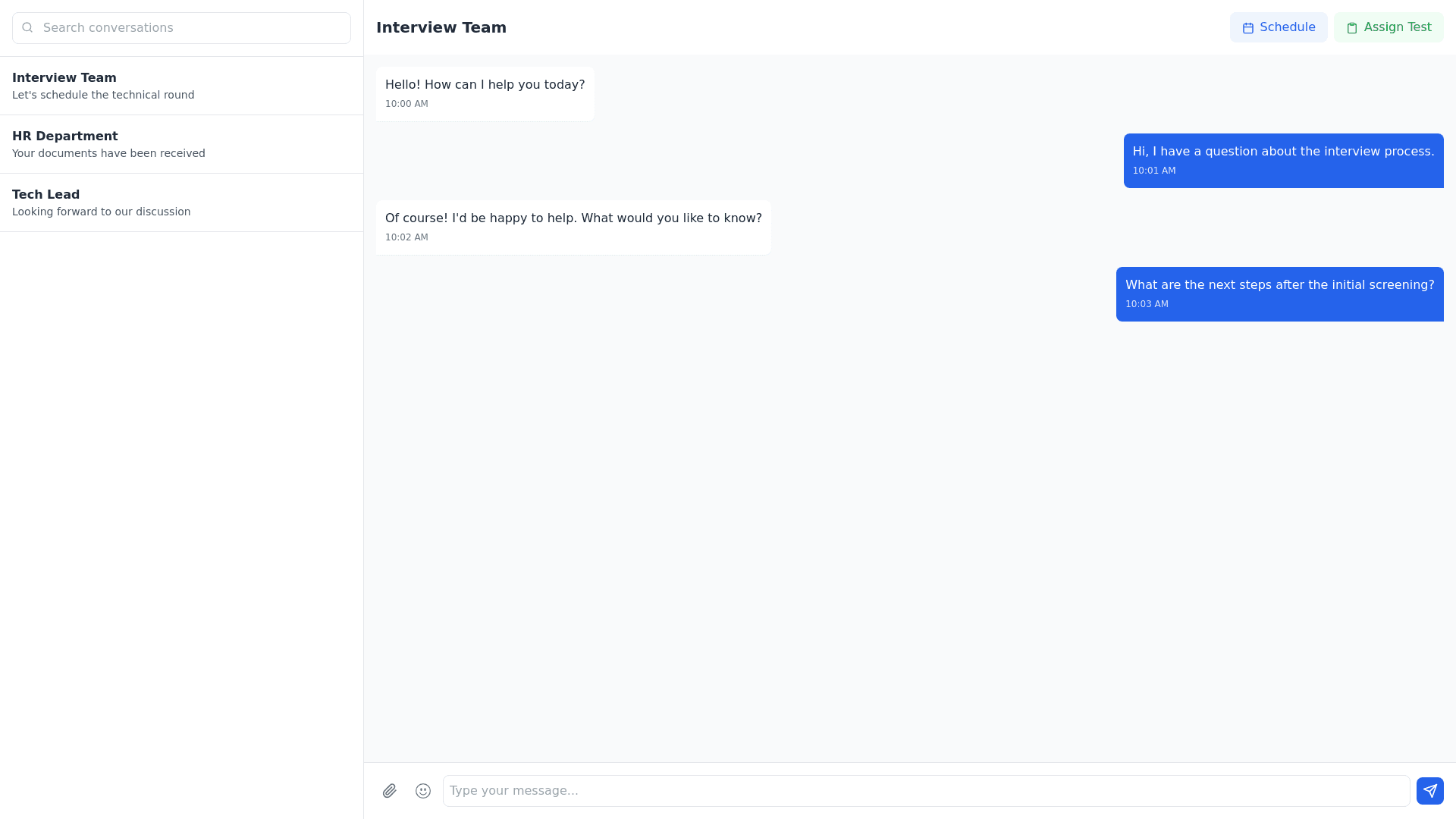The width and height of the screenshot is (1456, 819).
Task: Focus the Search conversations field
Action: (190, 28)
